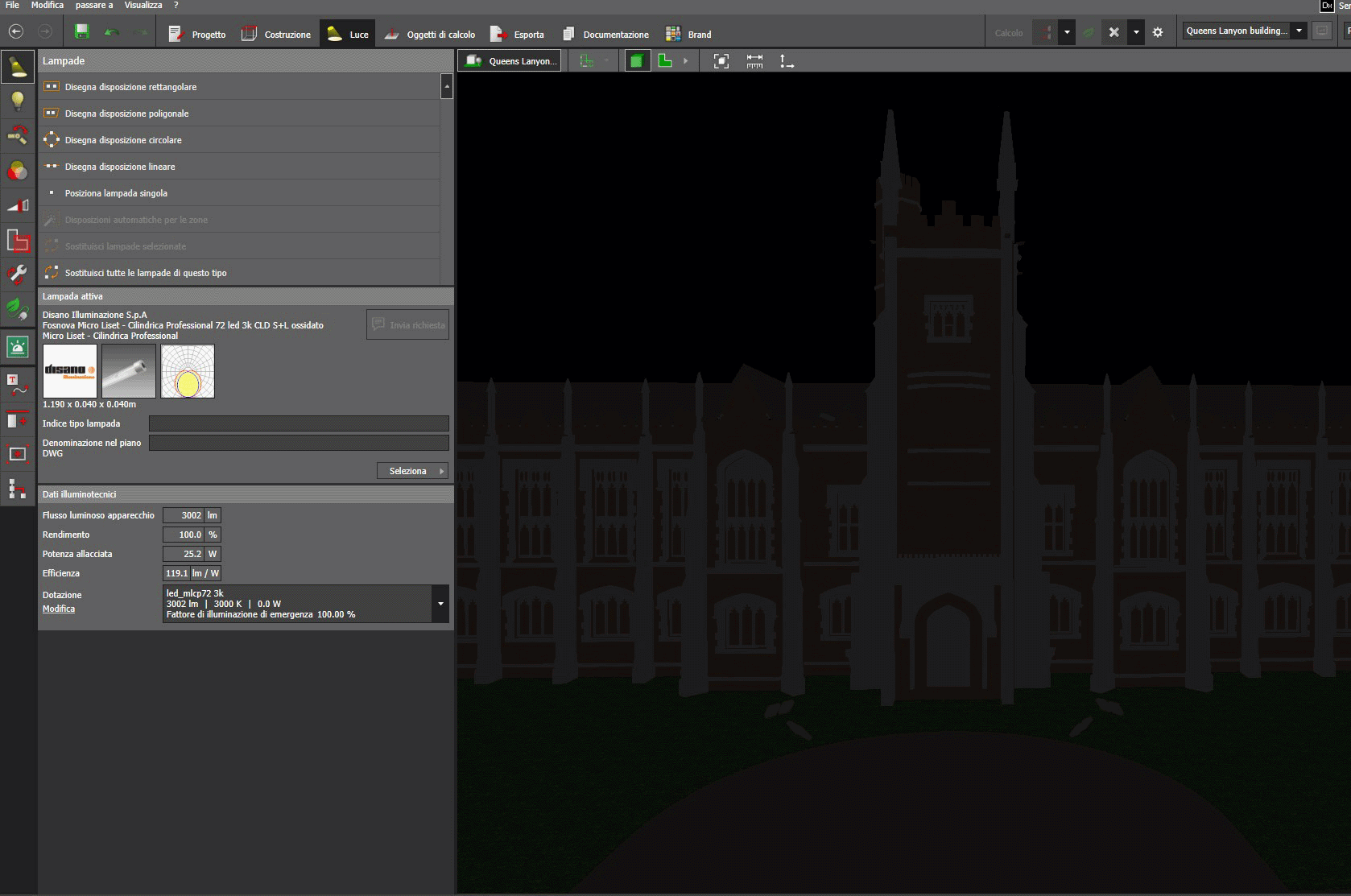The image size is (1351, 896).
Task: Switch to the Costruzione tab
Action: (x=276, y=34)
